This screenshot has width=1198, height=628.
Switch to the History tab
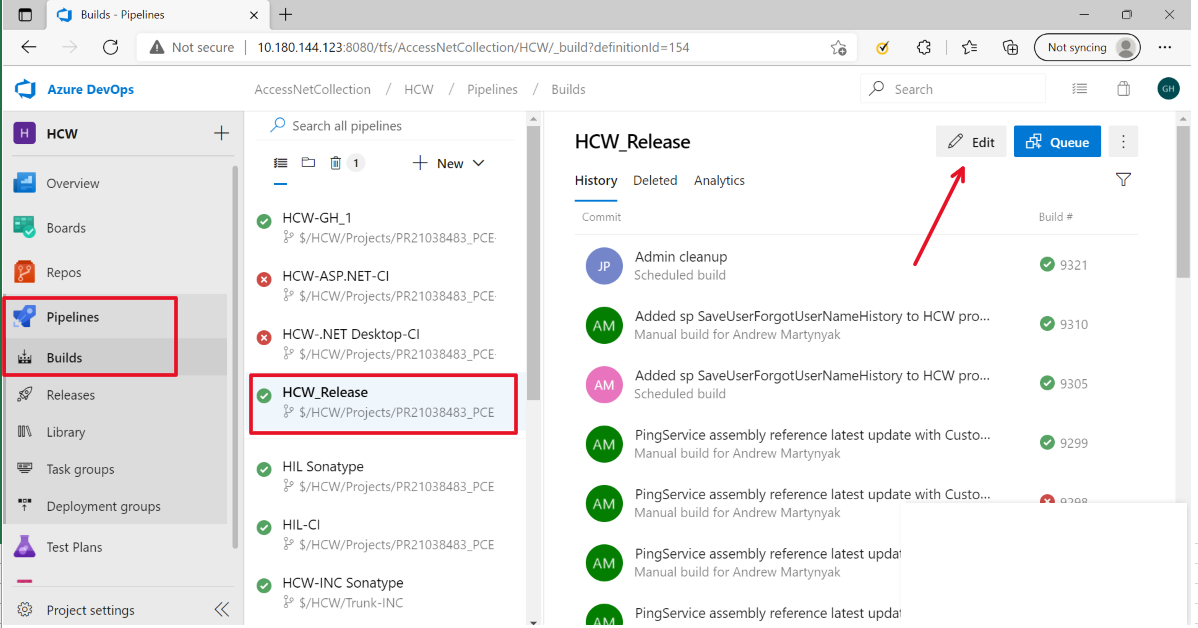(x=596, y=180)
